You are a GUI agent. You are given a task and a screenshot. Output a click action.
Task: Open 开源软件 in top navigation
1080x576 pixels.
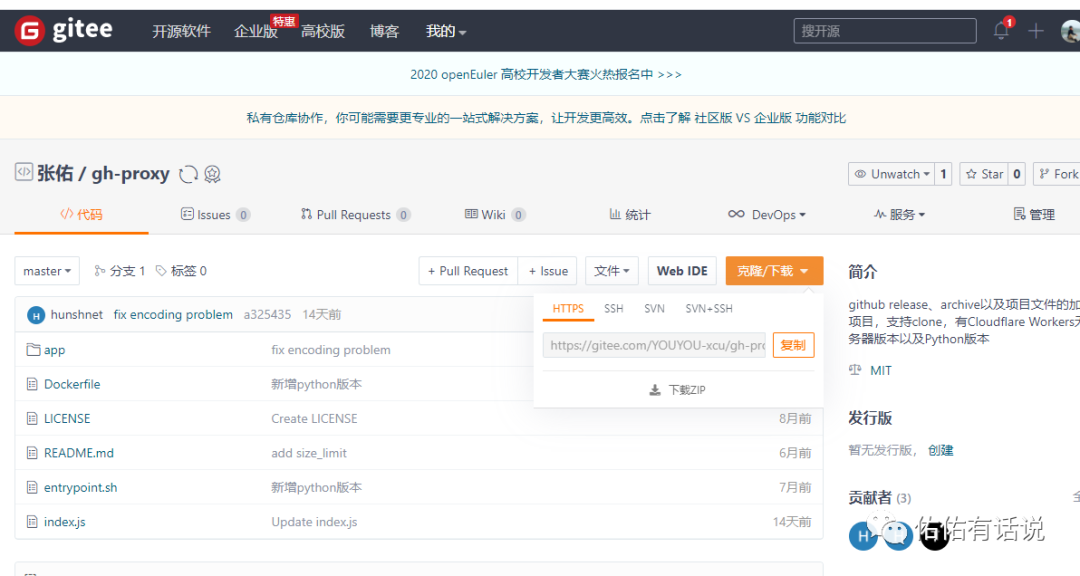(181, 31)
